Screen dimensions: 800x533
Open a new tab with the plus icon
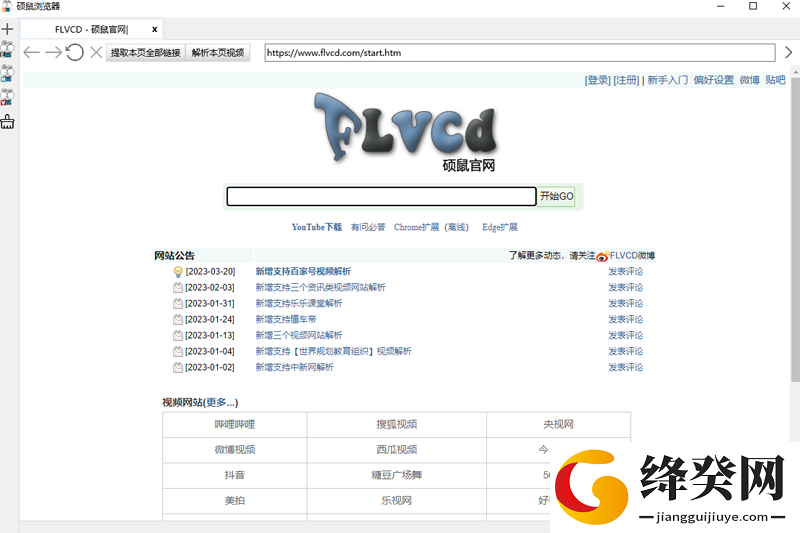point(7,29)
